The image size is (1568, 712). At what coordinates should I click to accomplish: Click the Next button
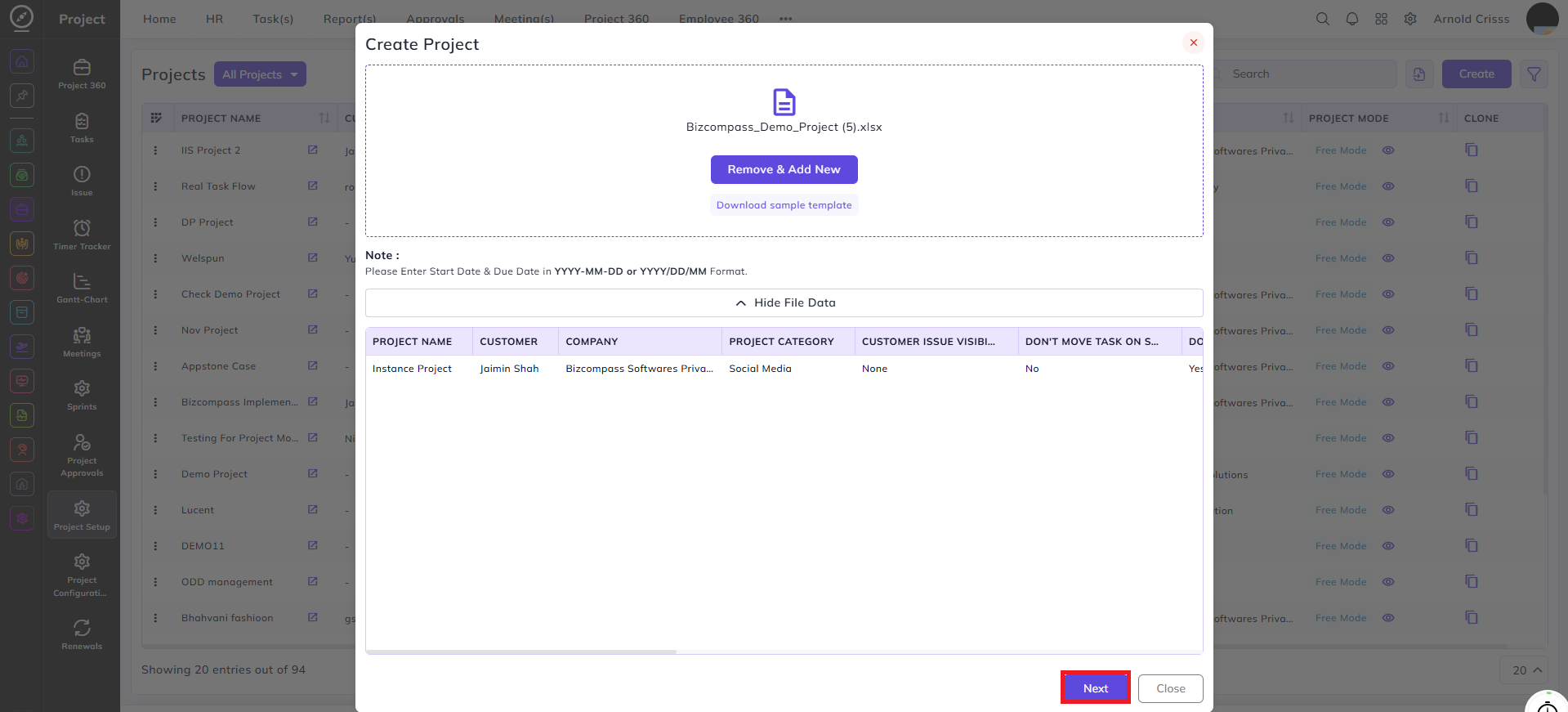coord(1095,688)
